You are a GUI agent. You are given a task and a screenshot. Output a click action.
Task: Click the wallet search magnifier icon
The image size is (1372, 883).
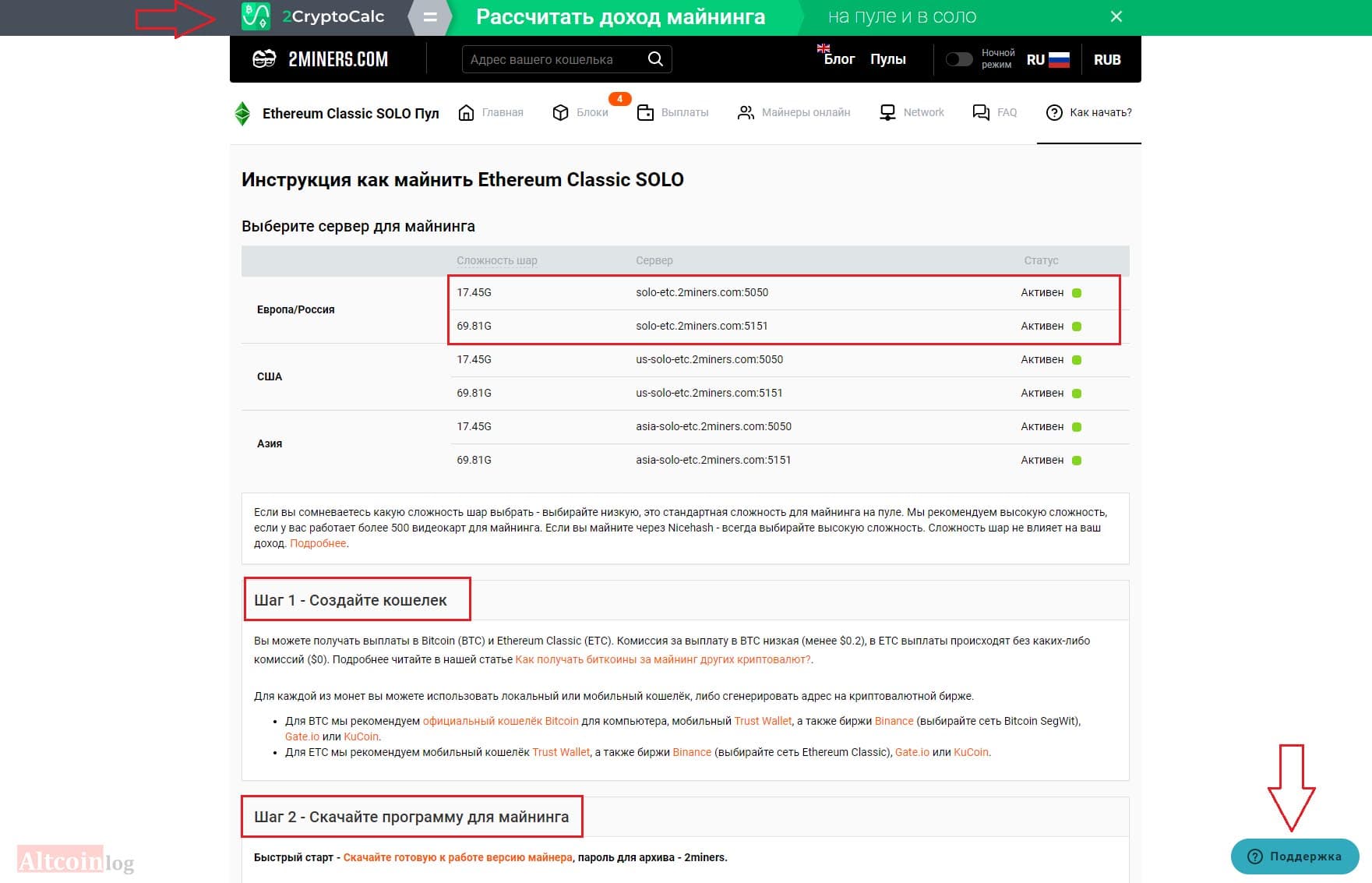[655, 59]
